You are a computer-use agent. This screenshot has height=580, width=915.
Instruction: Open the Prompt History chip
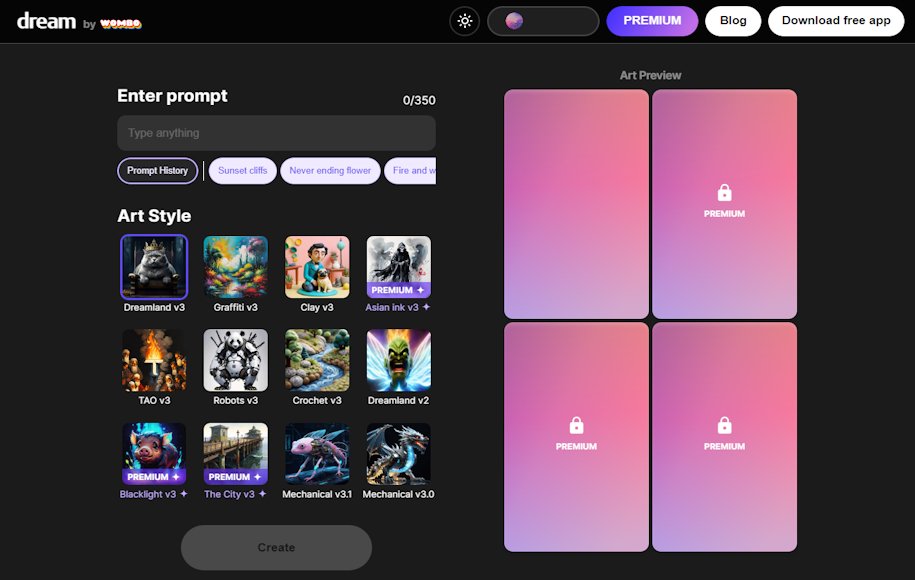(x=158, y=171)
